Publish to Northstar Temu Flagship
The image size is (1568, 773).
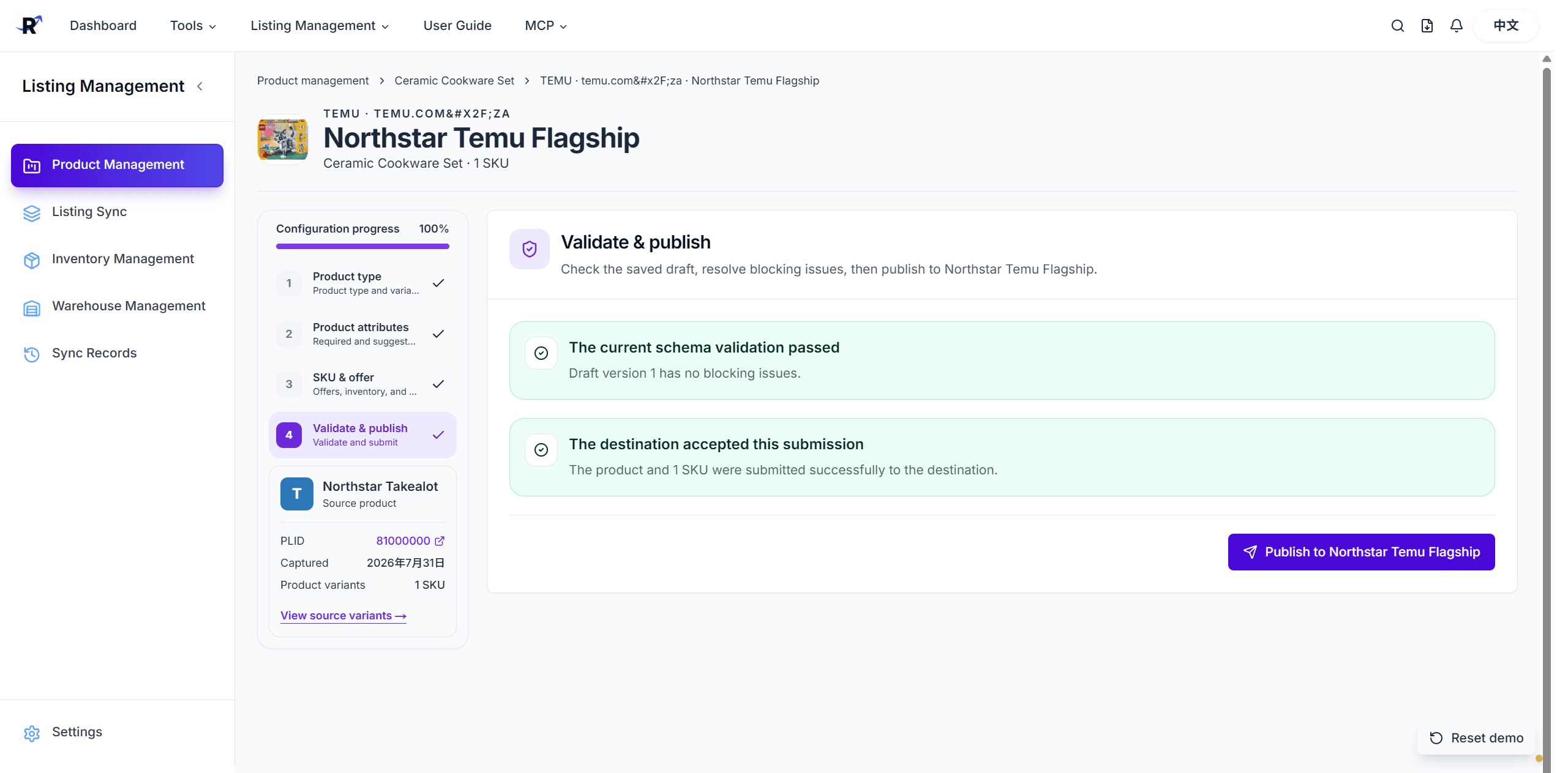click(x=1361, y=552)
